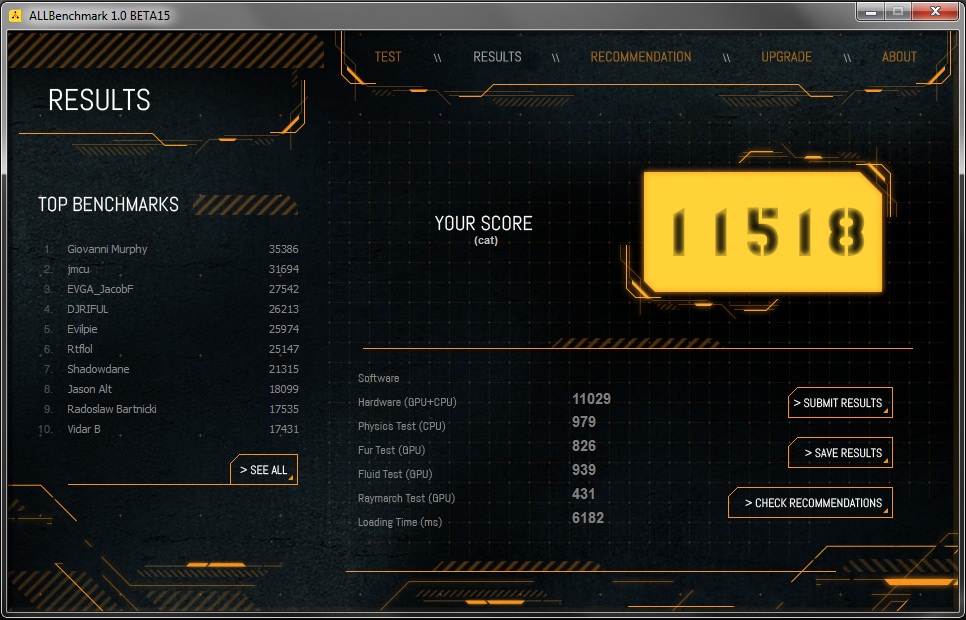
Task: Click SEE ALL under top benchmarks
Action: pyautogui.click(x=264, y=470)
